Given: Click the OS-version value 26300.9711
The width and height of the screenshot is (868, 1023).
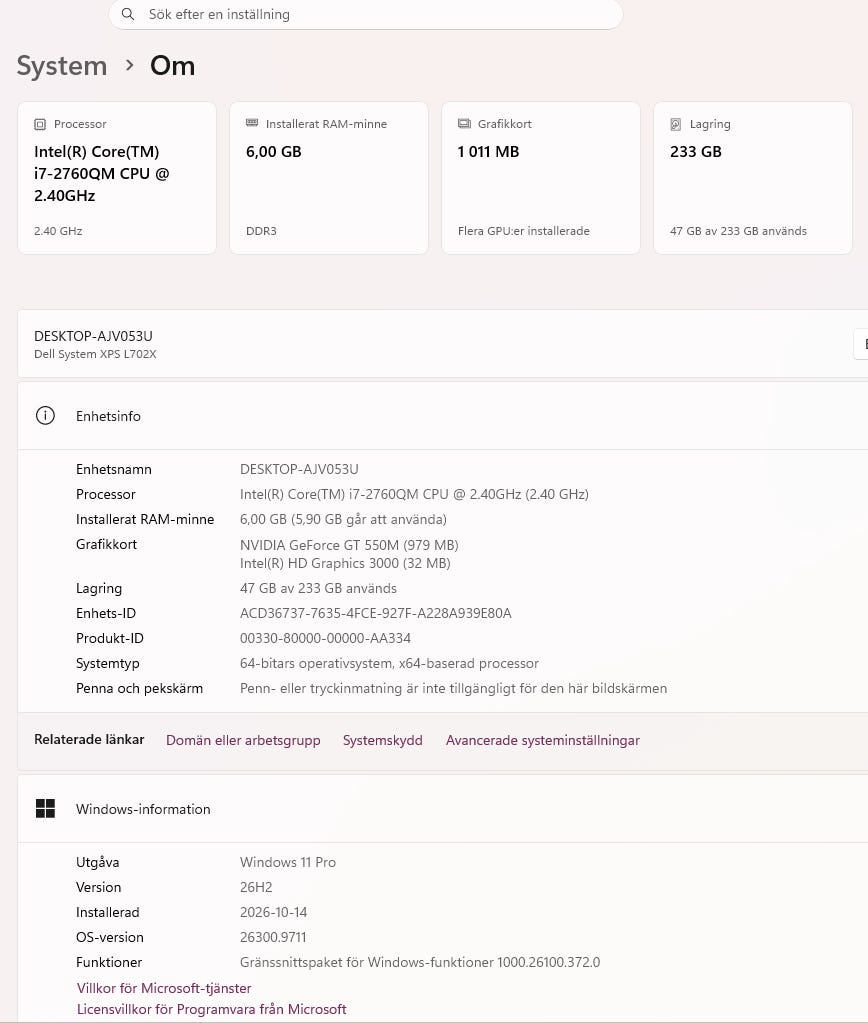Looking at the screenshot, I should click(x=273, y=937).
